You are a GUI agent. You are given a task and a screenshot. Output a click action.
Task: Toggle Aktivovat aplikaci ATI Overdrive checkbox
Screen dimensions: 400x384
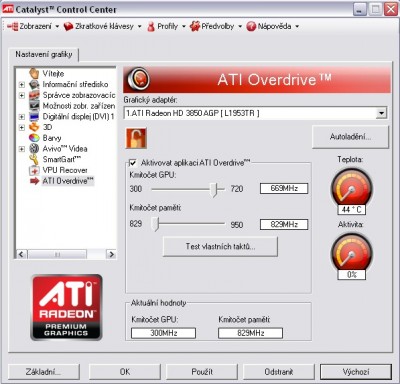coord(133,163)
